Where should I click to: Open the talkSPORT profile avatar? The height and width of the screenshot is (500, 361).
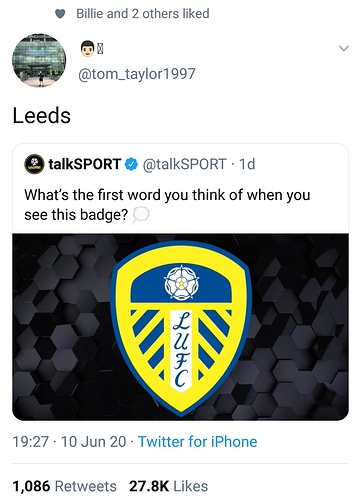34,164
